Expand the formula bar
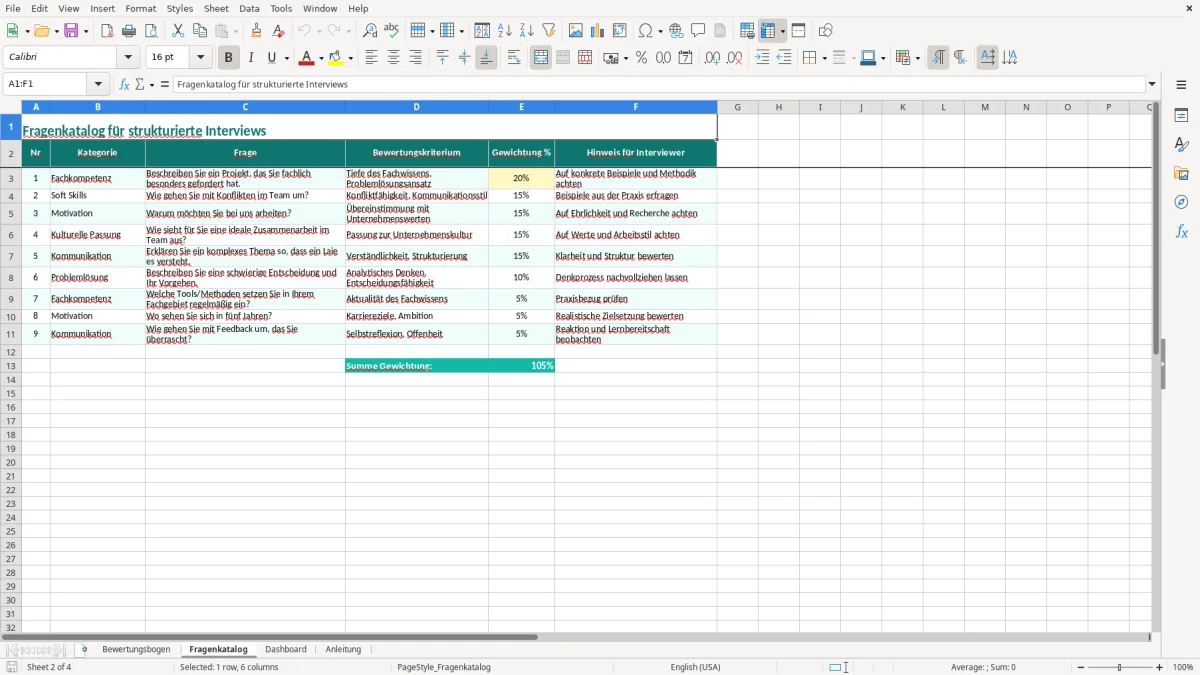 1152,84
